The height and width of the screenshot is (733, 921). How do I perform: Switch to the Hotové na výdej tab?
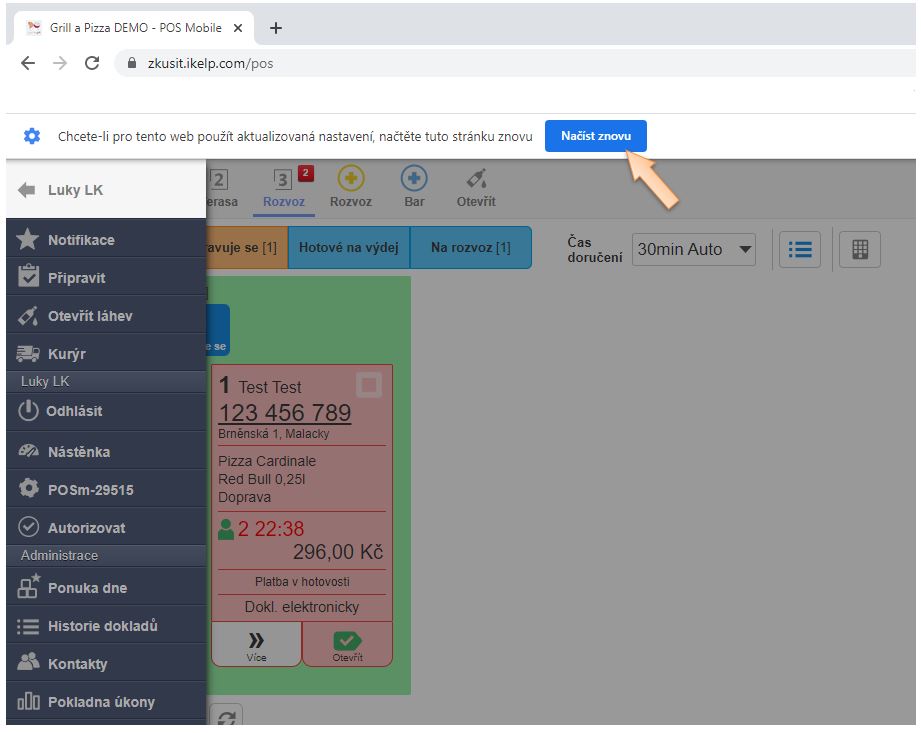click(348, 248)
